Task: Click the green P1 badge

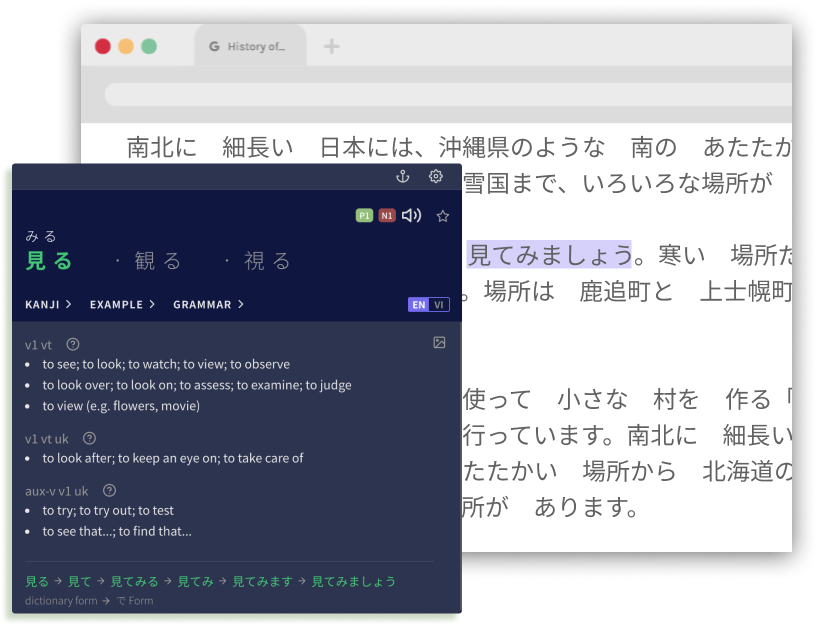Action: tap(364, 216)
